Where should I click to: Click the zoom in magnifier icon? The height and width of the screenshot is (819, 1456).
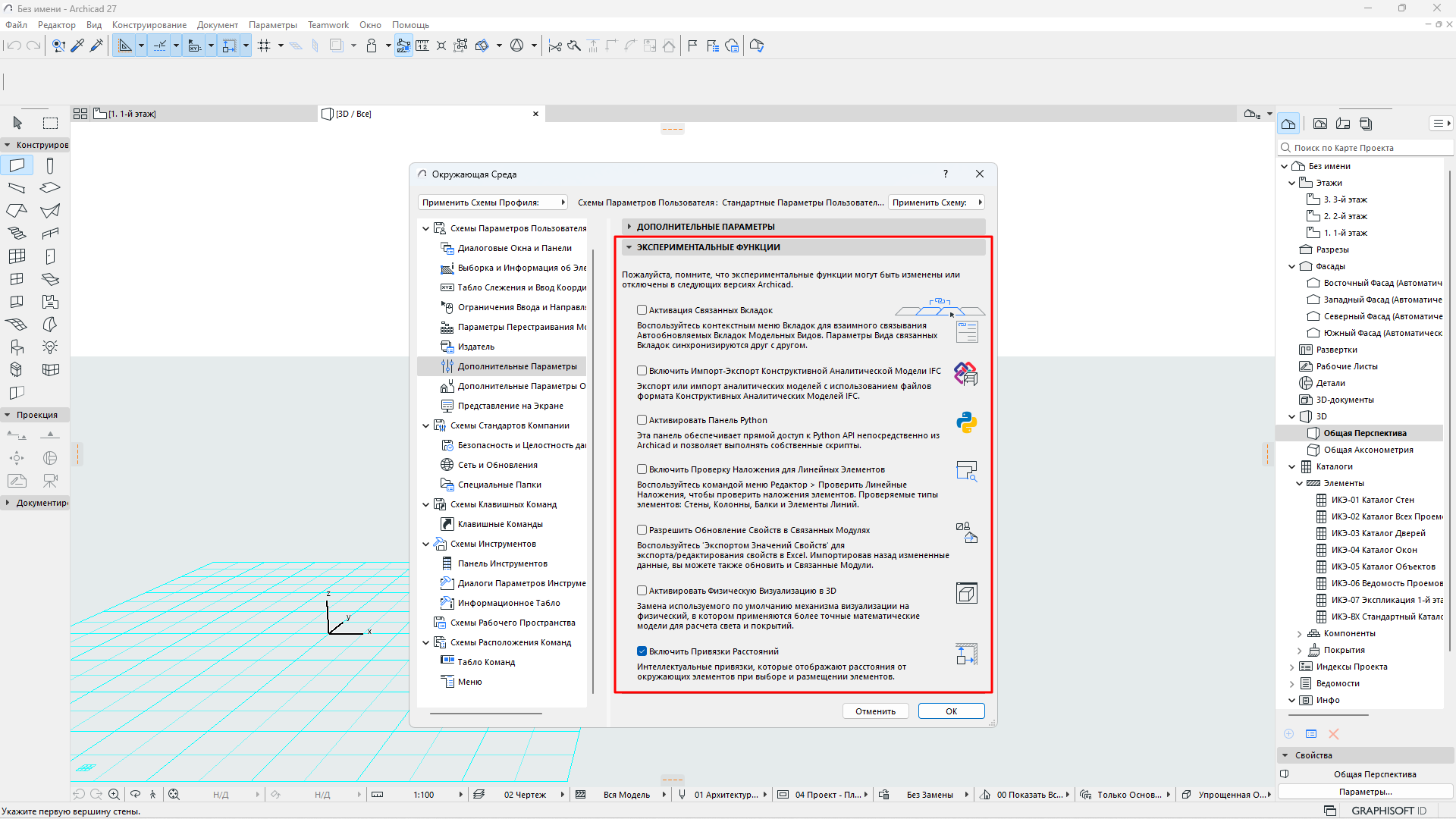point(114,794)
